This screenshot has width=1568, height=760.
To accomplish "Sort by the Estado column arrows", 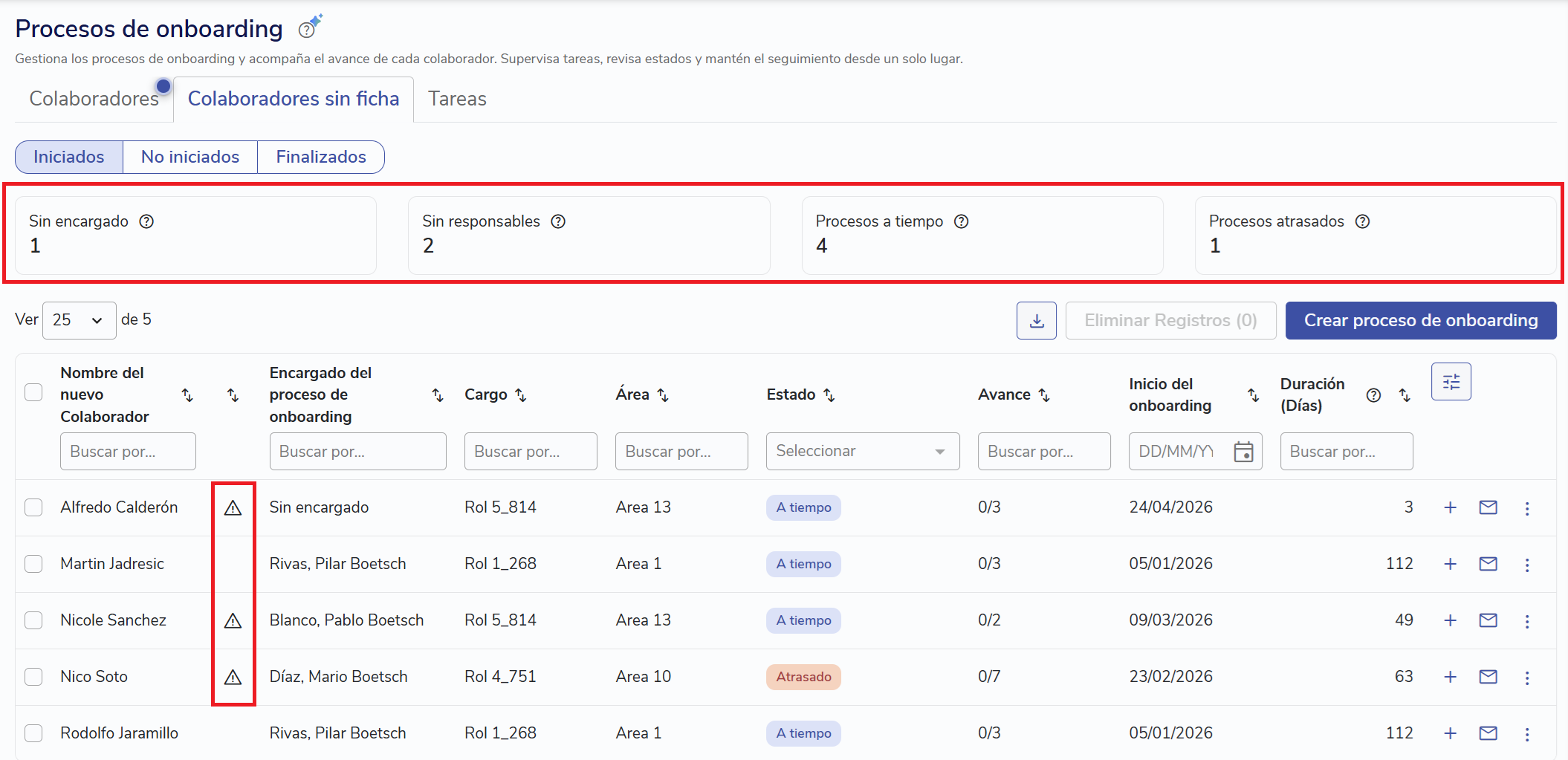I will click(x=829, y=395).
